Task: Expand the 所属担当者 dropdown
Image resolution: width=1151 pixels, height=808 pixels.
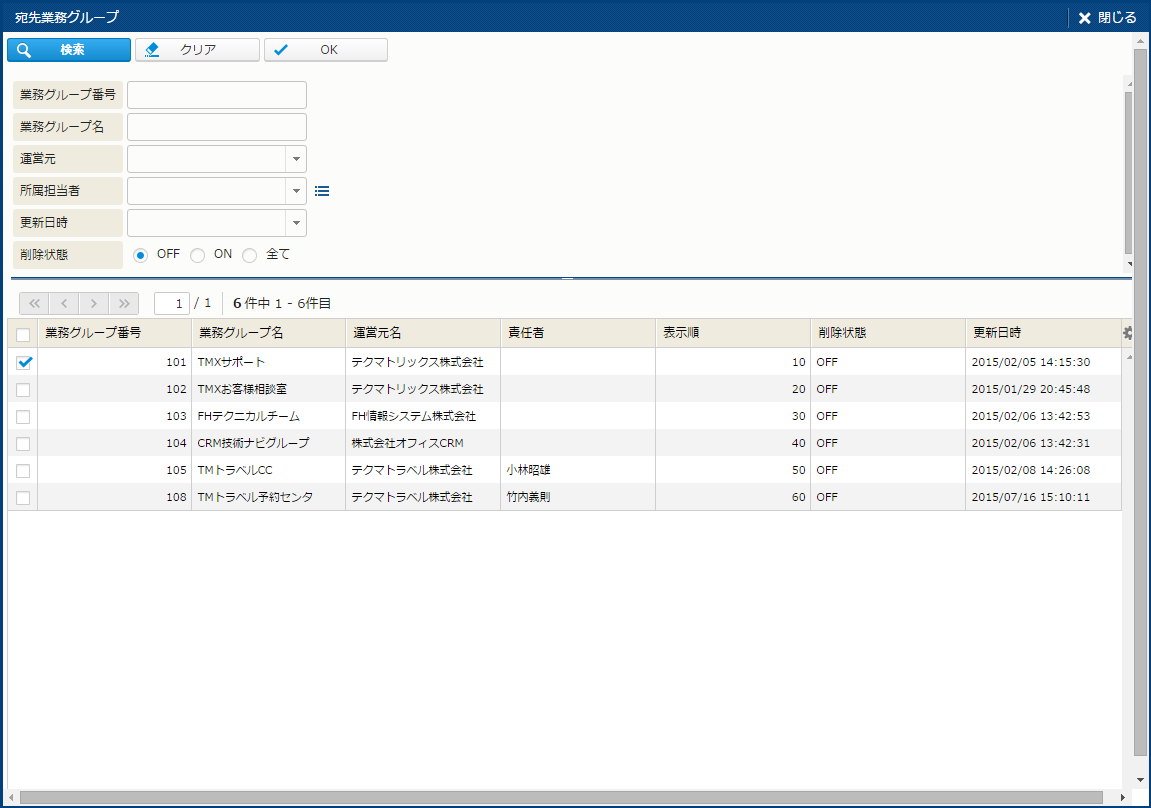Action: 296,191
